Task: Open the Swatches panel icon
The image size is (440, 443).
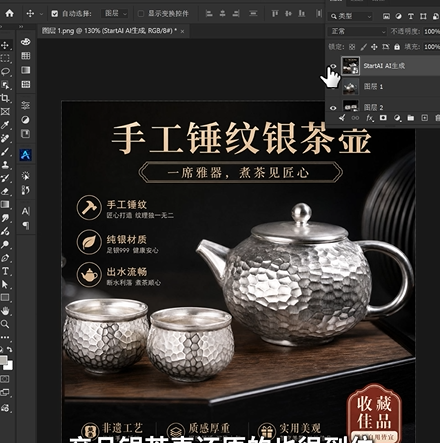Action: (x=26, y=56)
